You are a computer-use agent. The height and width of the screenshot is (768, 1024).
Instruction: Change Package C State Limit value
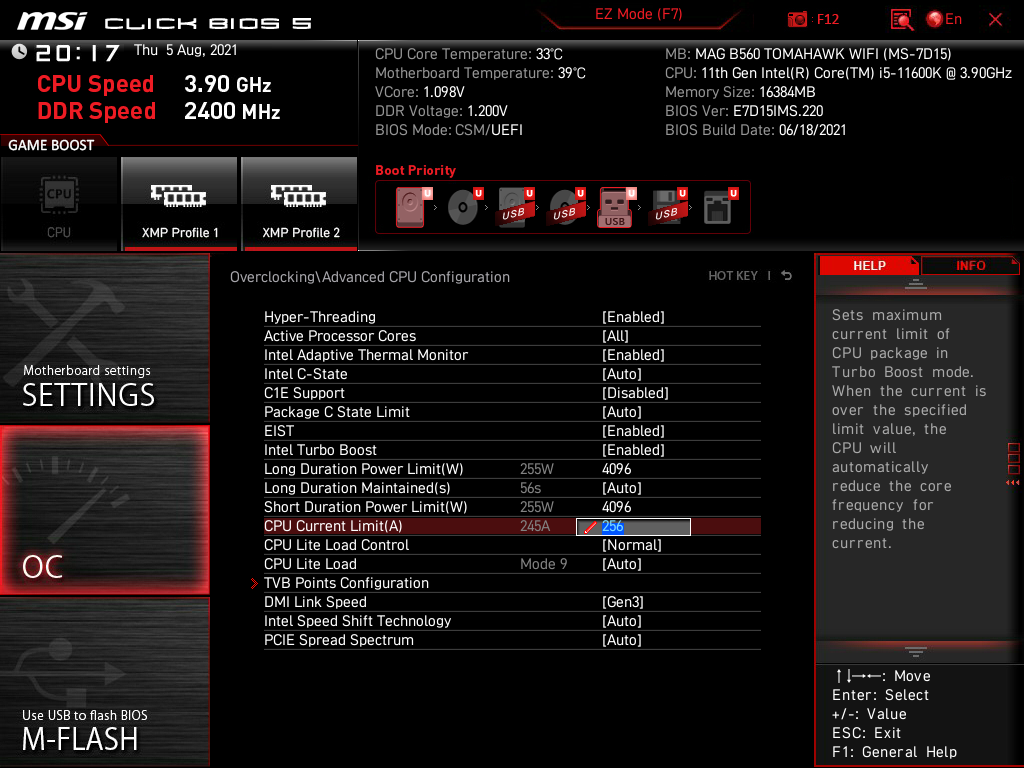pyautogui.click(x=621, y=411)
